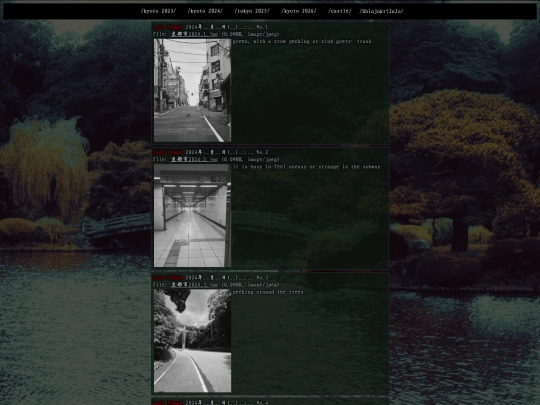
Task: Open the last nav link after /castle/
Action: pyautogui.click(x=382, y=11)
